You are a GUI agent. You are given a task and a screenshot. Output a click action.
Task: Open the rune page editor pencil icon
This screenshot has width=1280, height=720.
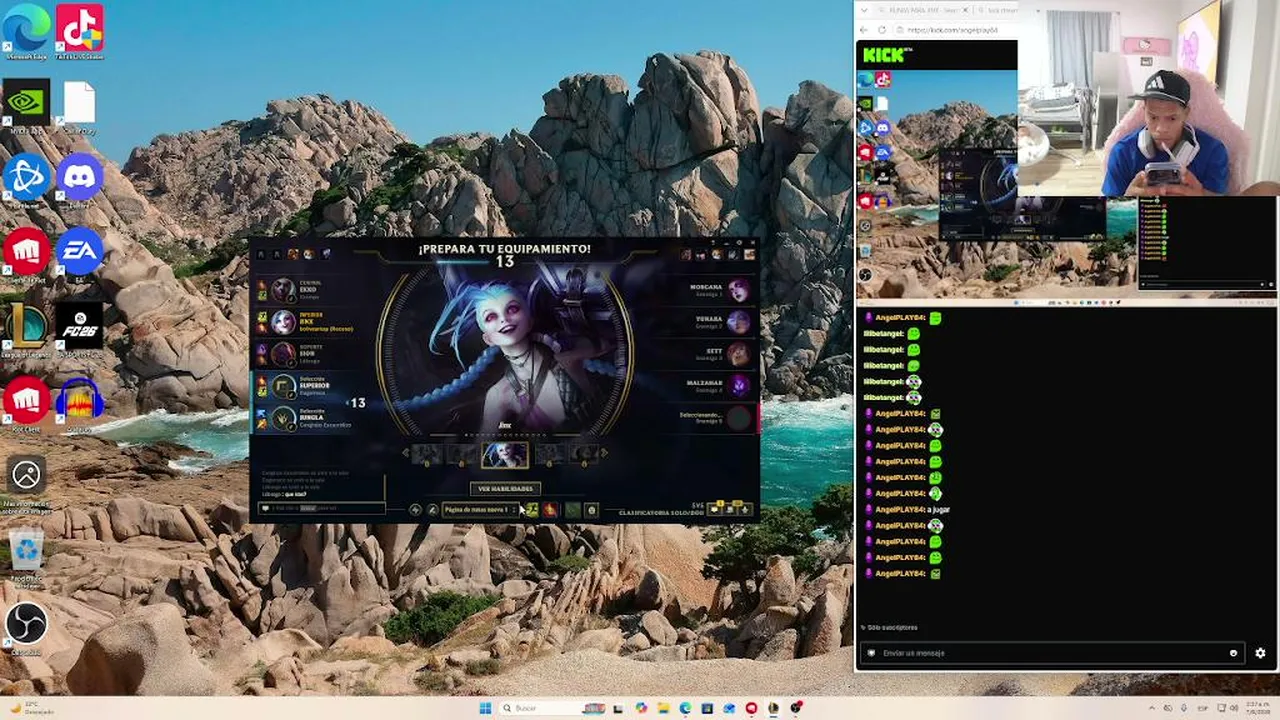tap(433, 510)
